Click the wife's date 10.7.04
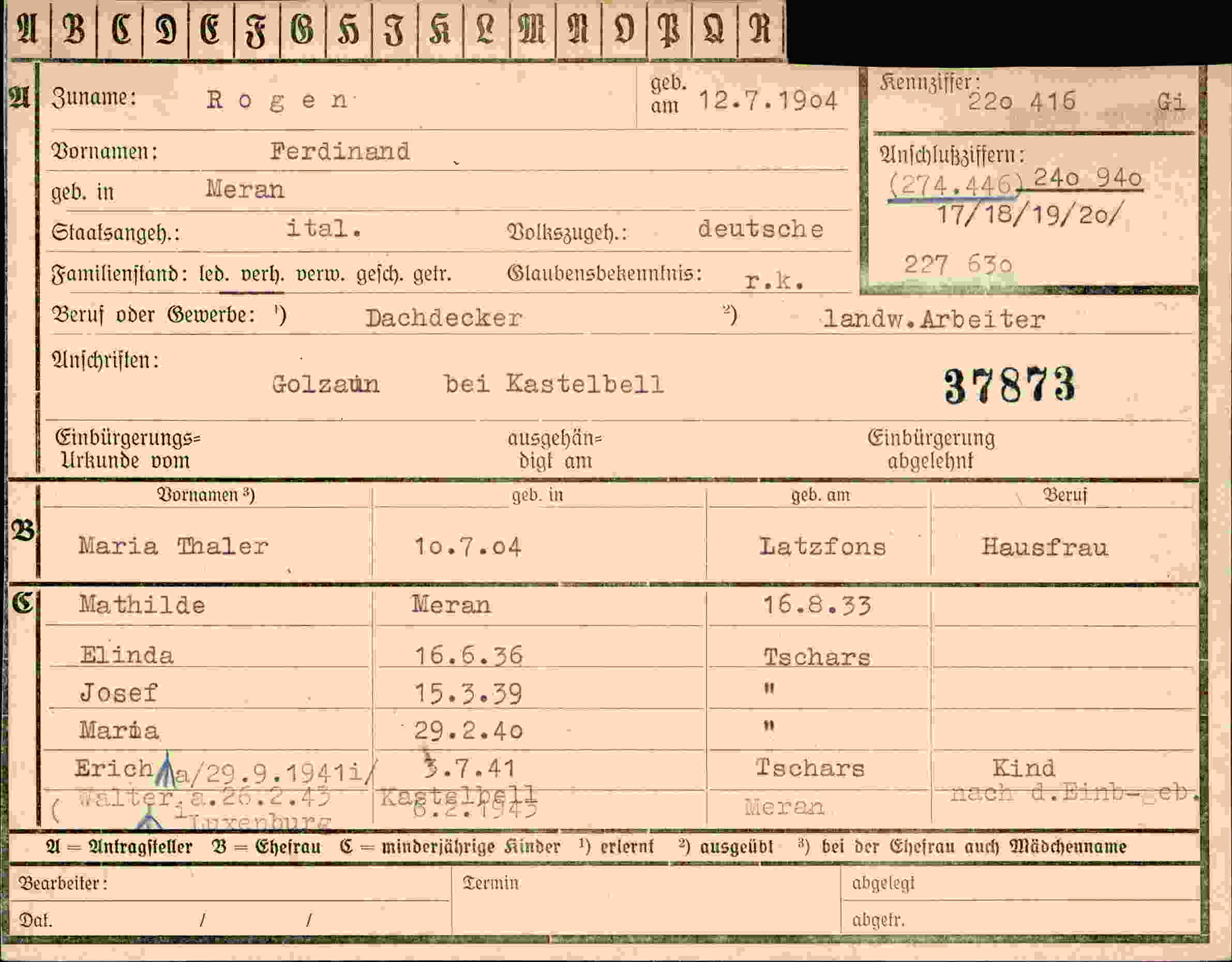This screenshot has width=1232, height=962. tap(468, 547)
